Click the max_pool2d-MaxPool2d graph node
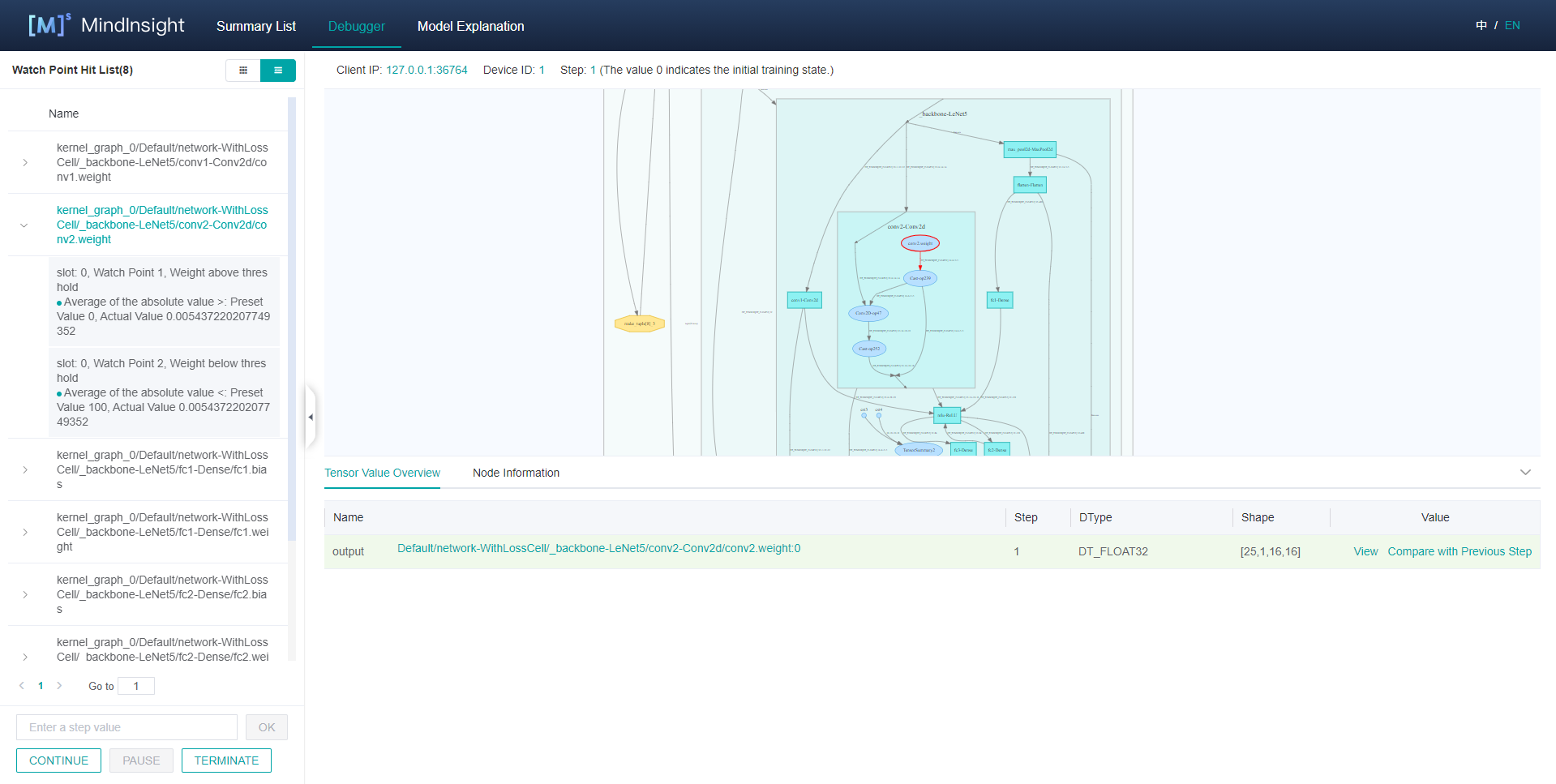This screenshot has height=784, width=1556. click(x=1030, y=149)
